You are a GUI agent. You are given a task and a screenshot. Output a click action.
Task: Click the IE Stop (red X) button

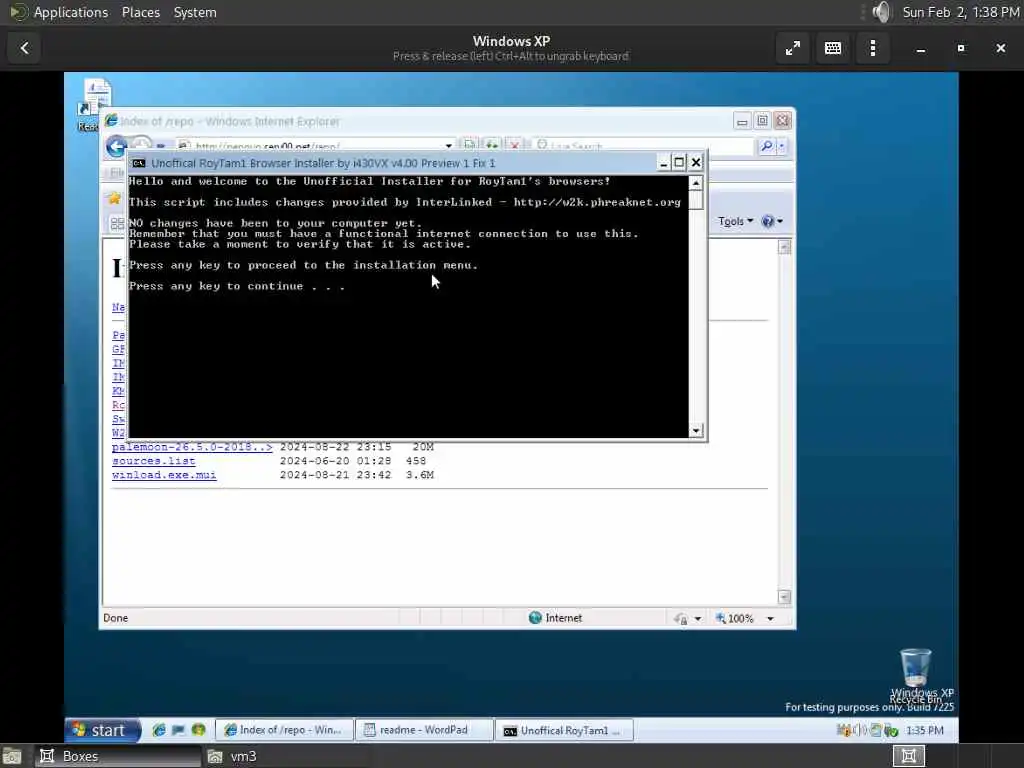[515, 145]
